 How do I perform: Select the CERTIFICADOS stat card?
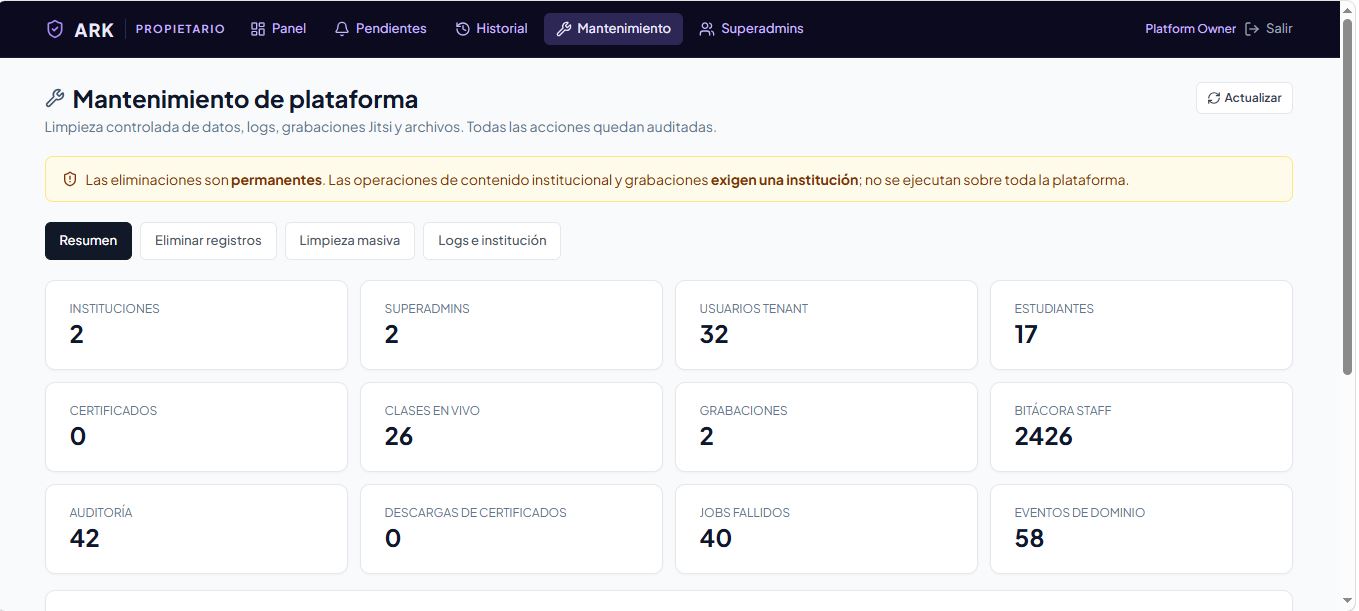[196, 427]
